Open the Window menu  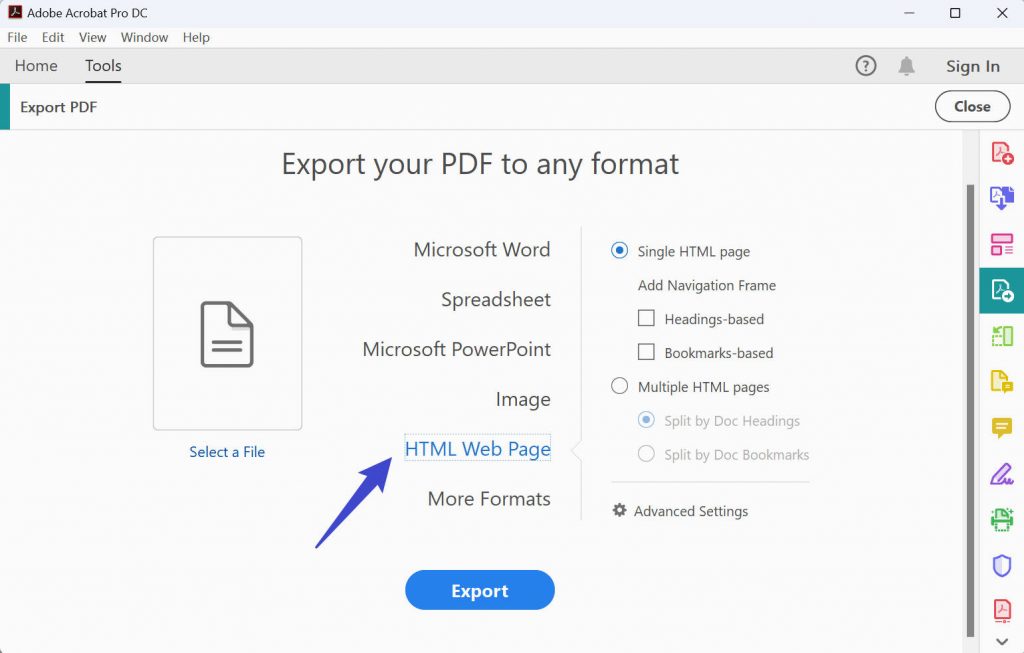point(144,37)
